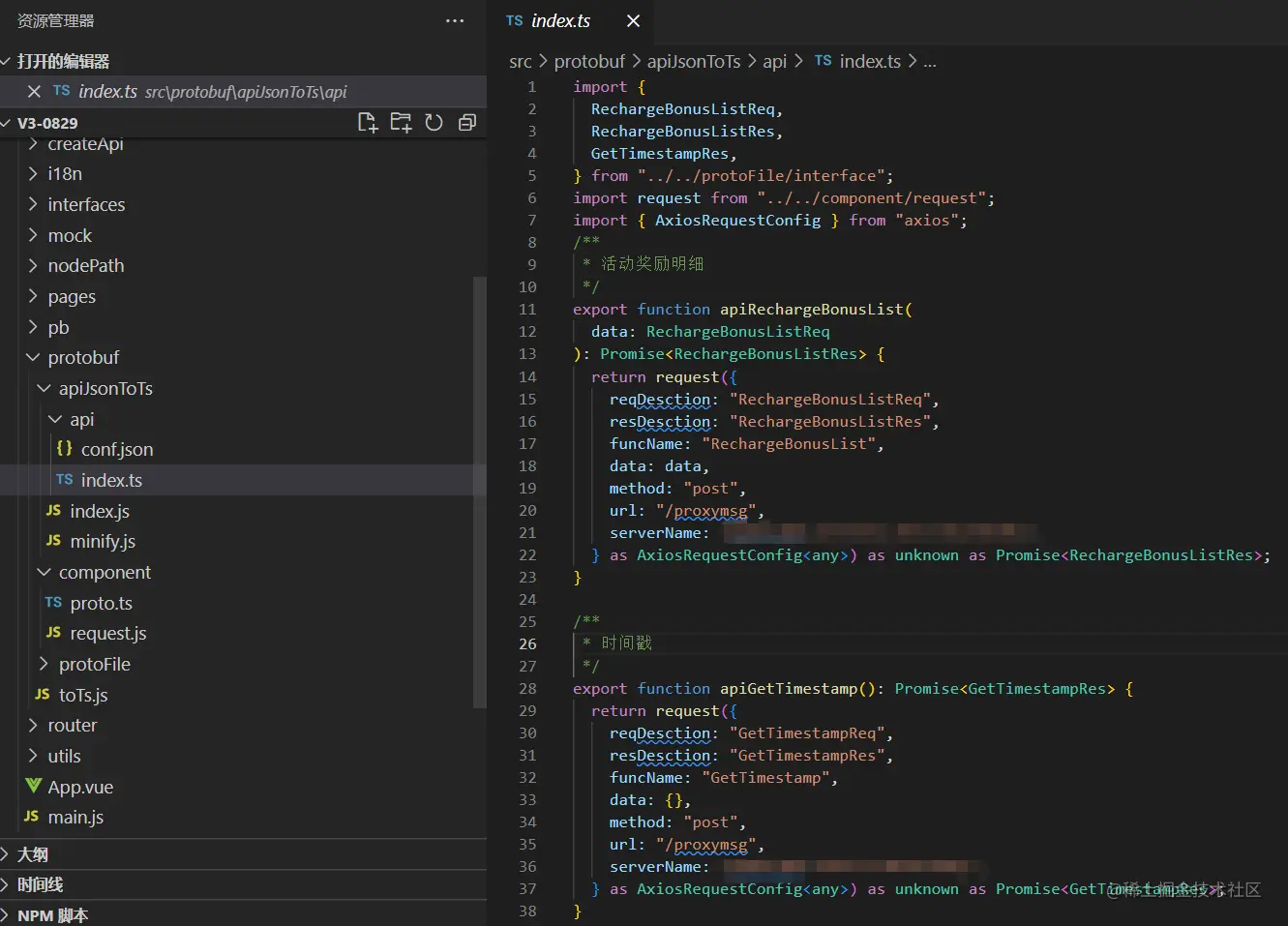
Task: Expand the 时间线 timeline section
Action: click(40, 884)
